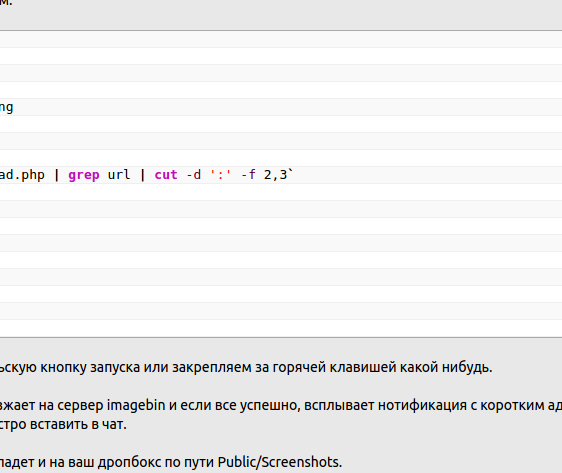Click the word 'нотификация' in the paragraph
562x473 pixels.
pos(422,406)
